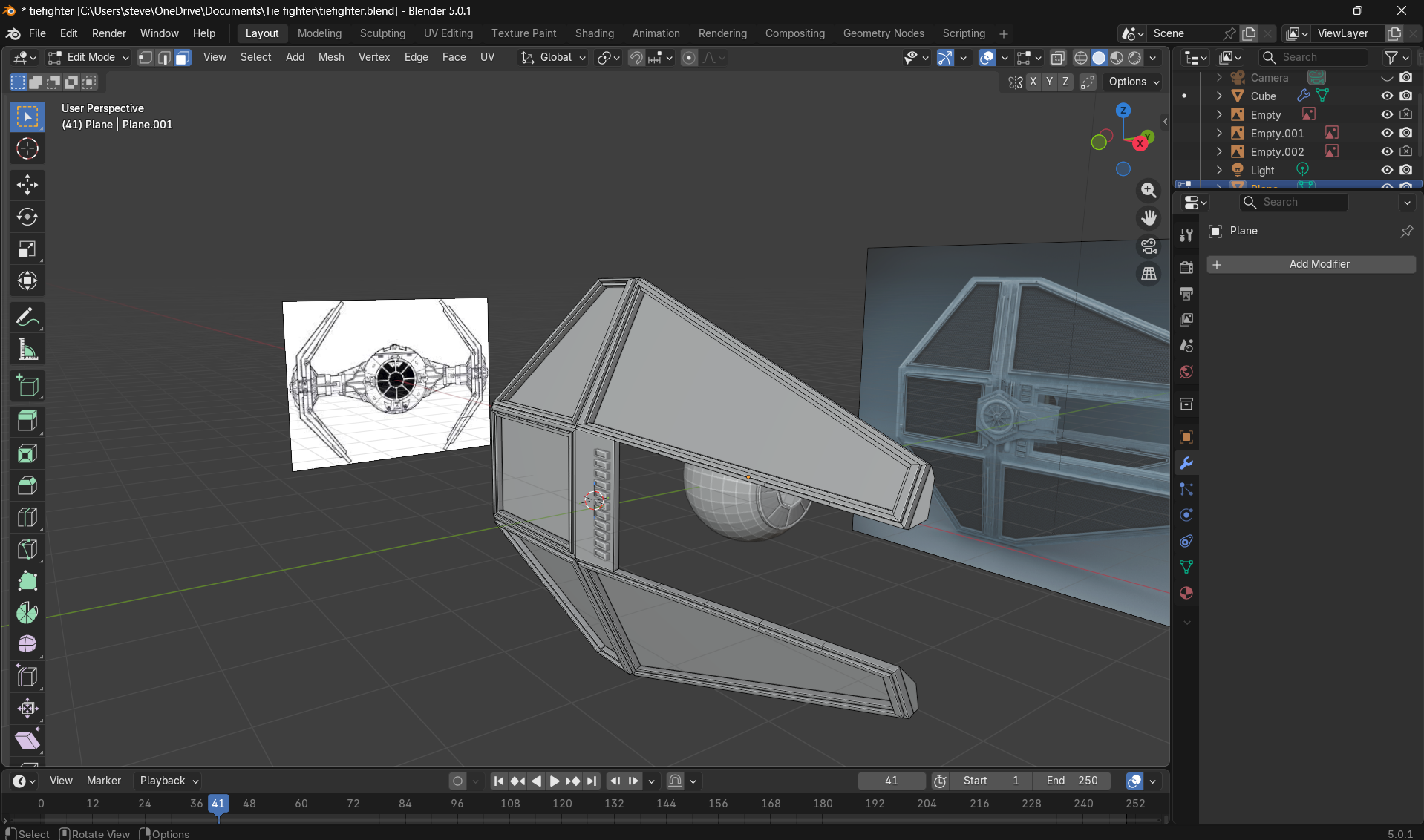This screenshot has width=1424, height=840.
Task: Open the Playback dropdown
Action: click(x=169, y=781)
